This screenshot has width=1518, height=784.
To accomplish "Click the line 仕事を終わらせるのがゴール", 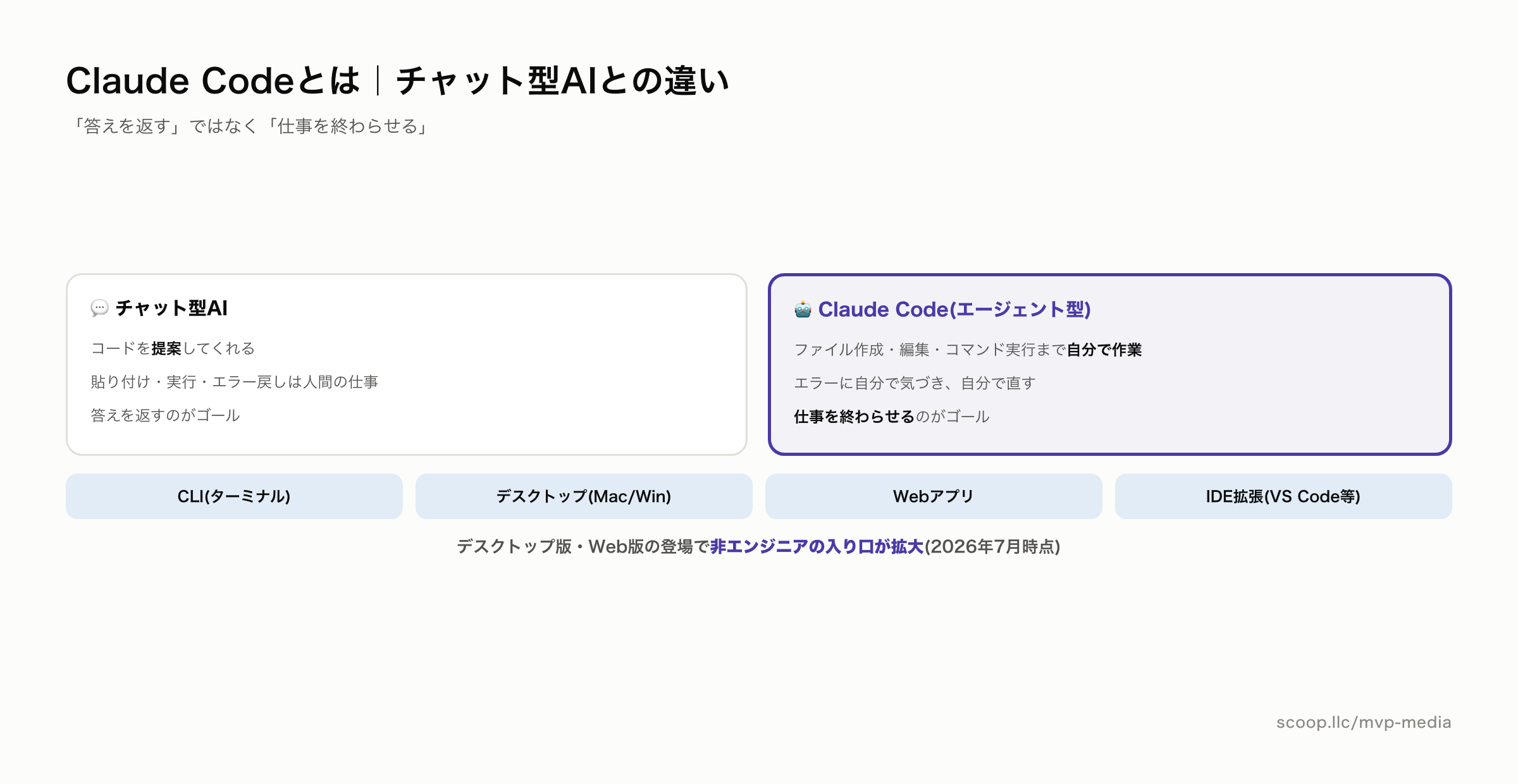I will (892, 417).
